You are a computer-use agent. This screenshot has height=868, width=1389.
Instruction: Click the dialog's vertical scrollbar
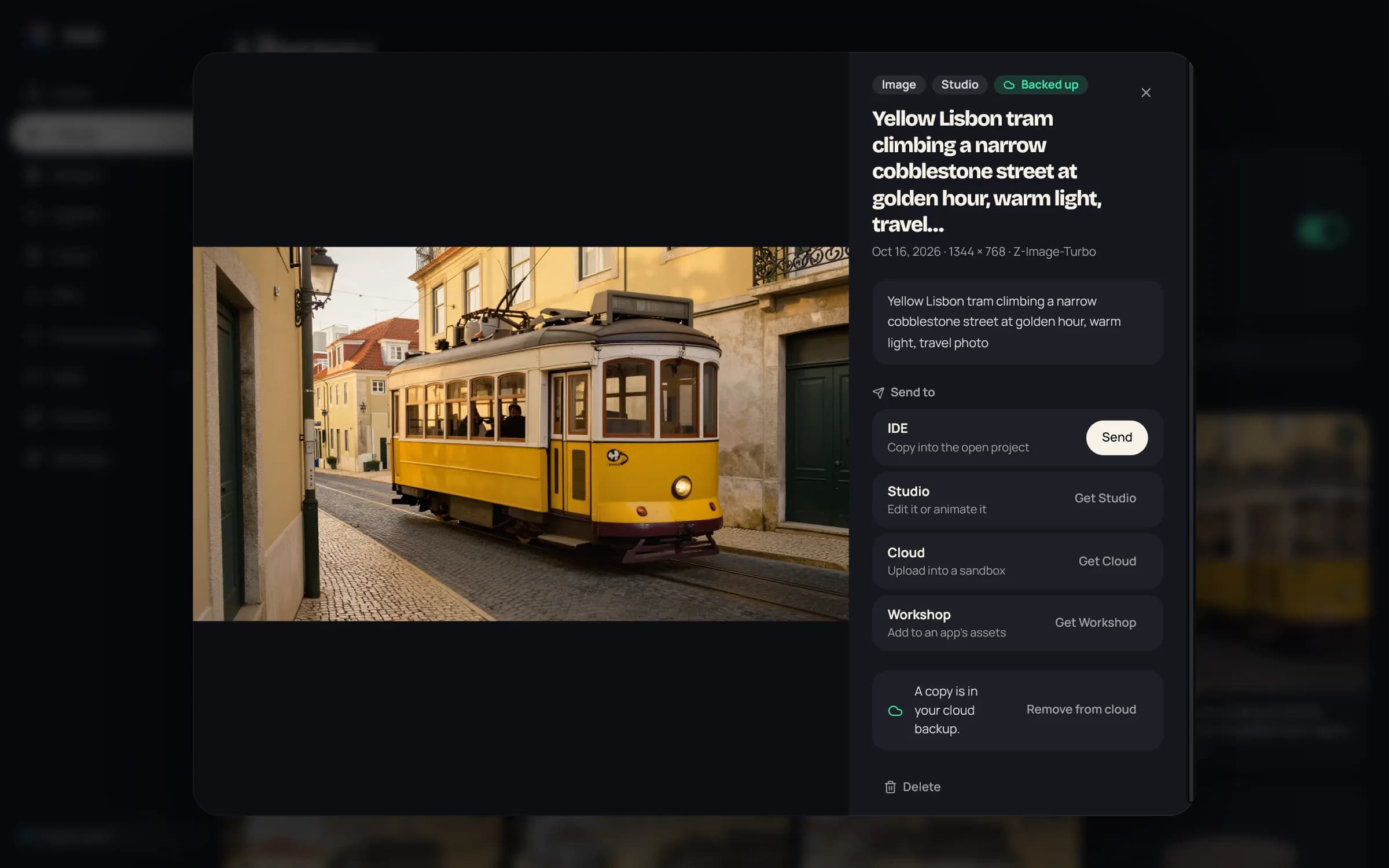[1190, 431]
